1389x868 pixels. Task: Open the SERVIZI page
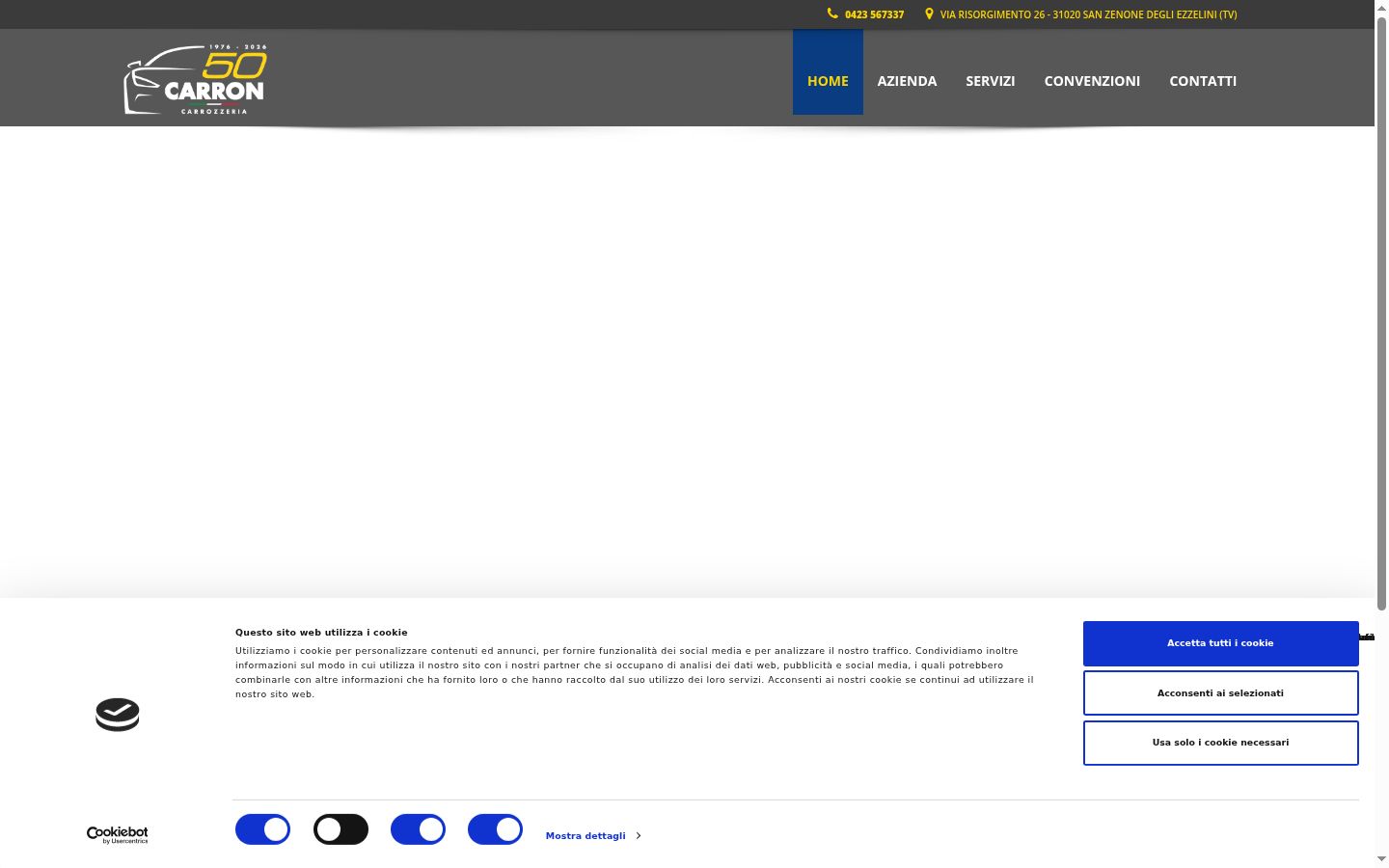pos(991,81)
